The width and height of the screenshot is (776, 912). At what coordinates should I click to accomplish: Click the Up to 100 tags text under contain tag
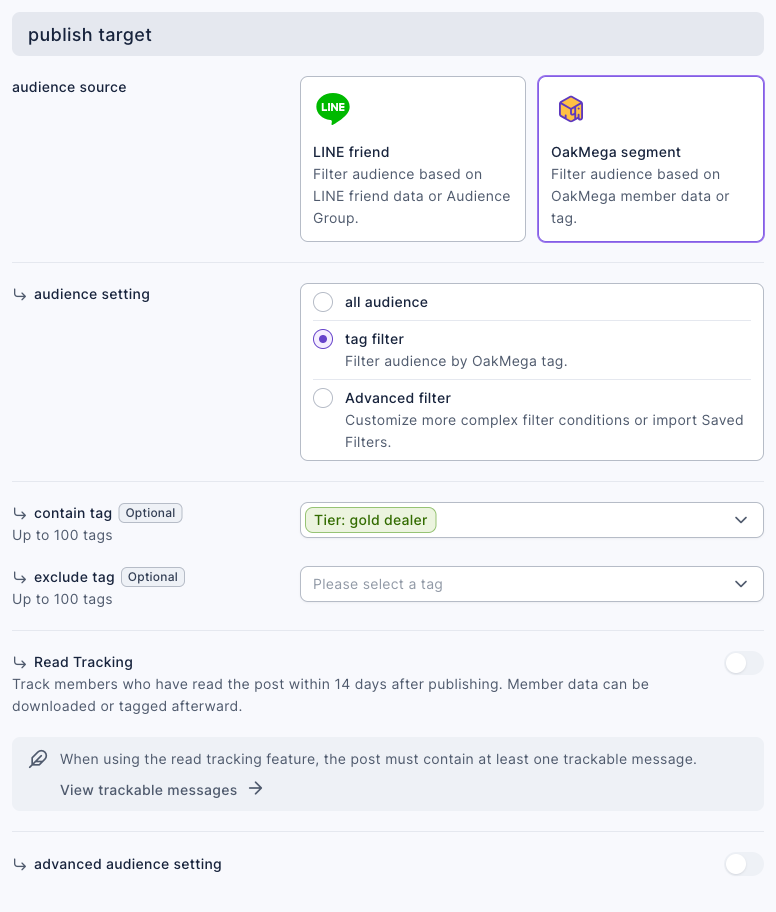[x=62, y=535]
